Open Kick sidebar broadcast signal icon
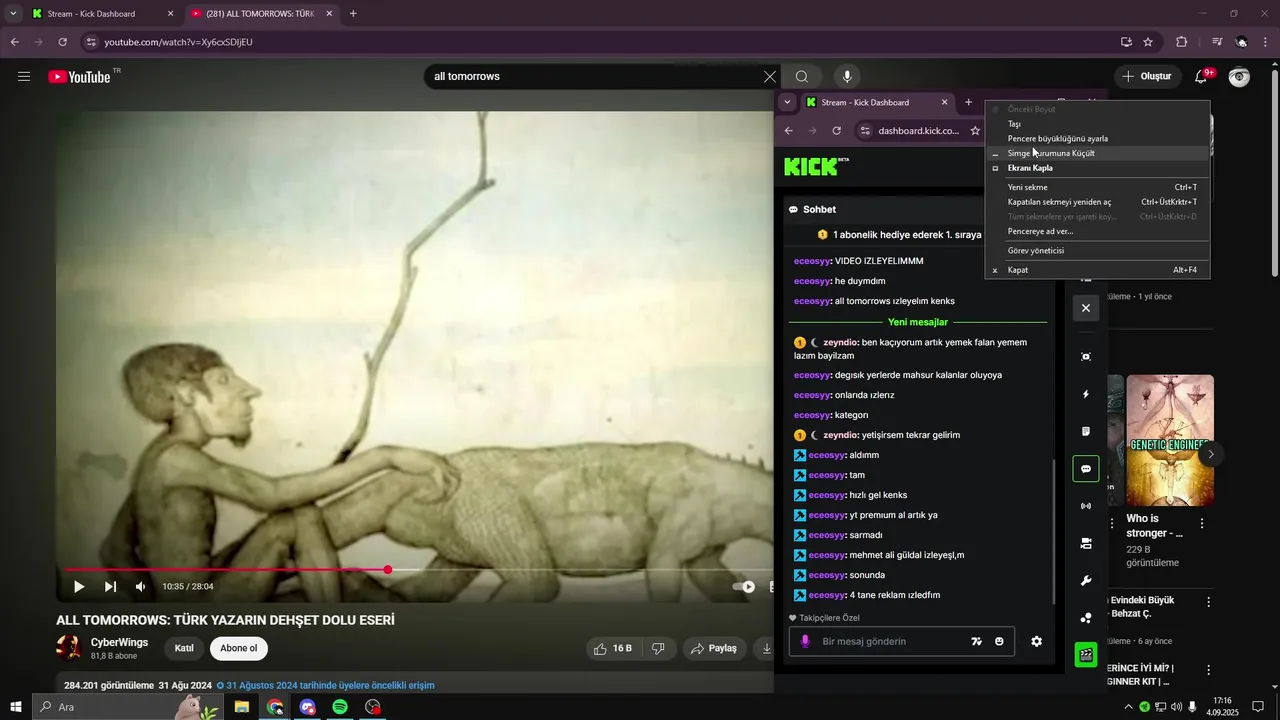This screenshot has width=1280, height=720. click(x=1086, y=506)
